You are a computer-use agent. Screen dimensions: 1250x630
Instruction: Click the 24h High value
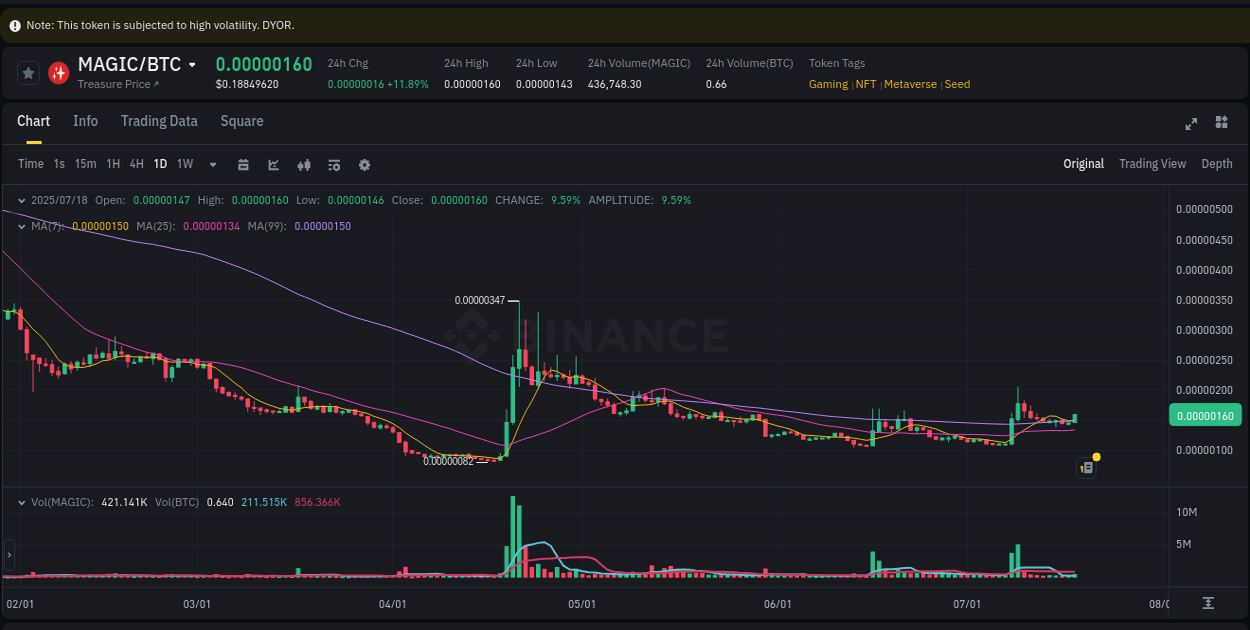[x=472, y=84]
